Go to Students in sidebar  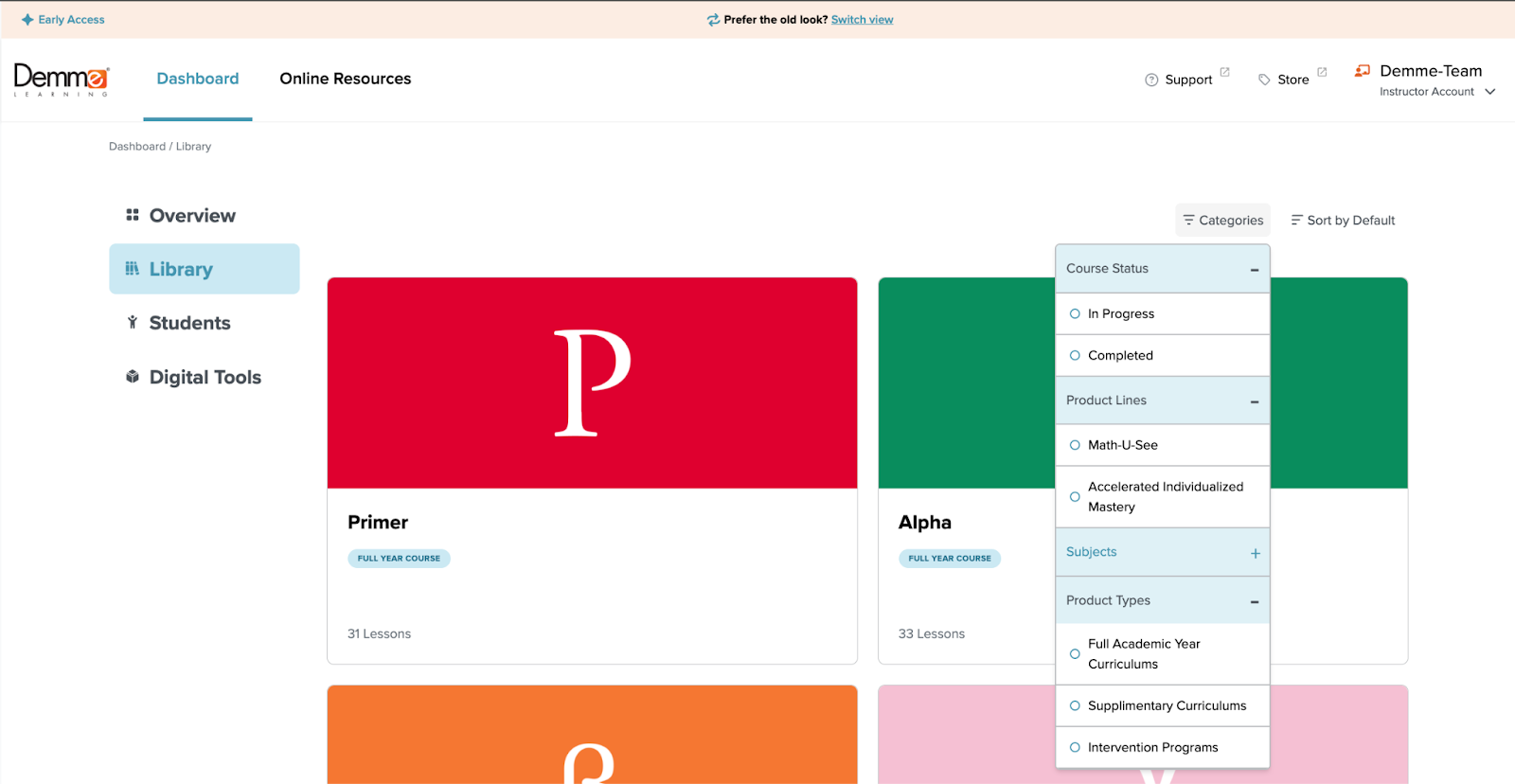205,323
